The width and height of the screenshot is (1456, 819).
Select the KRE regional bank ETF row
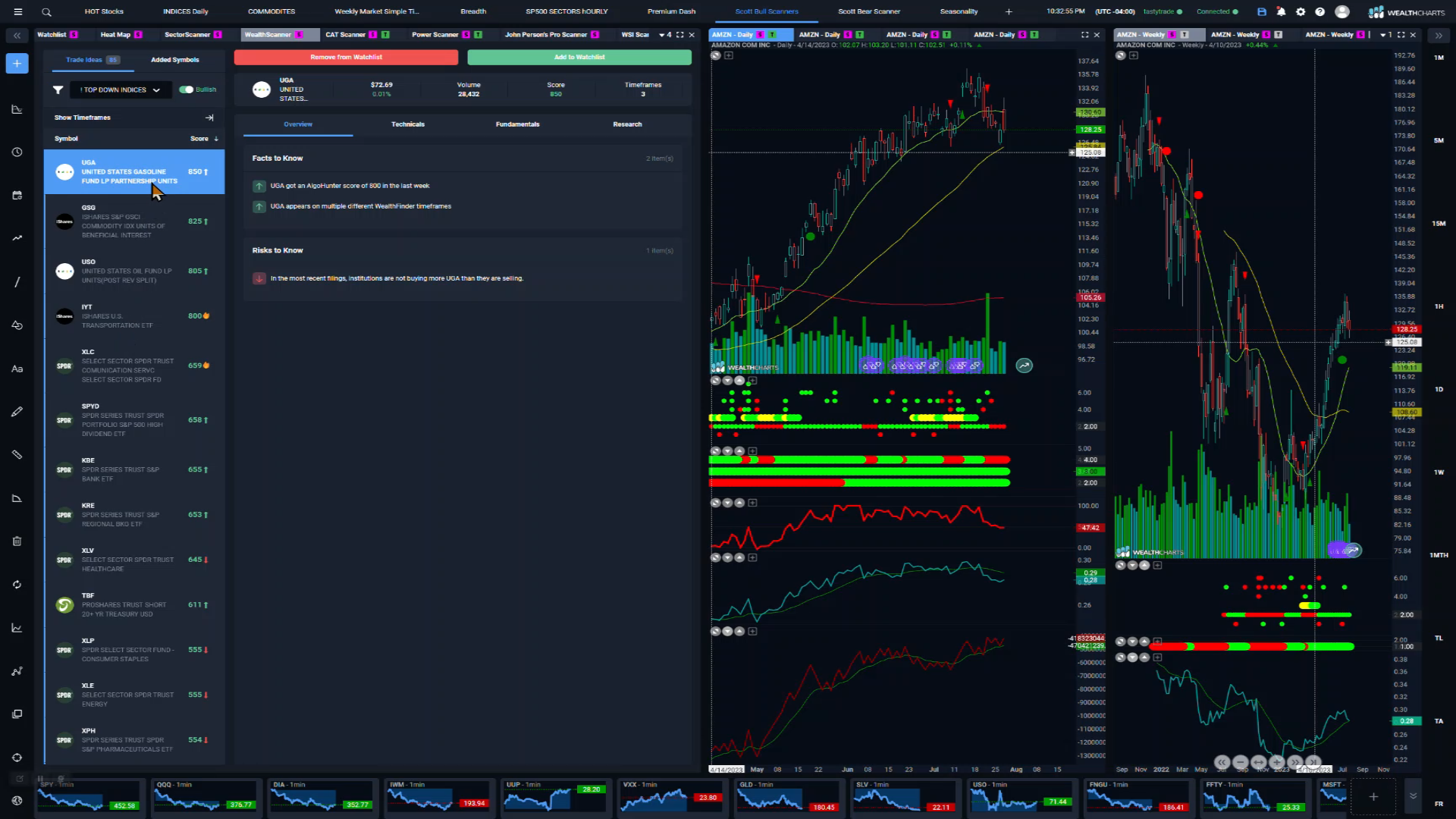pos(134,514)
